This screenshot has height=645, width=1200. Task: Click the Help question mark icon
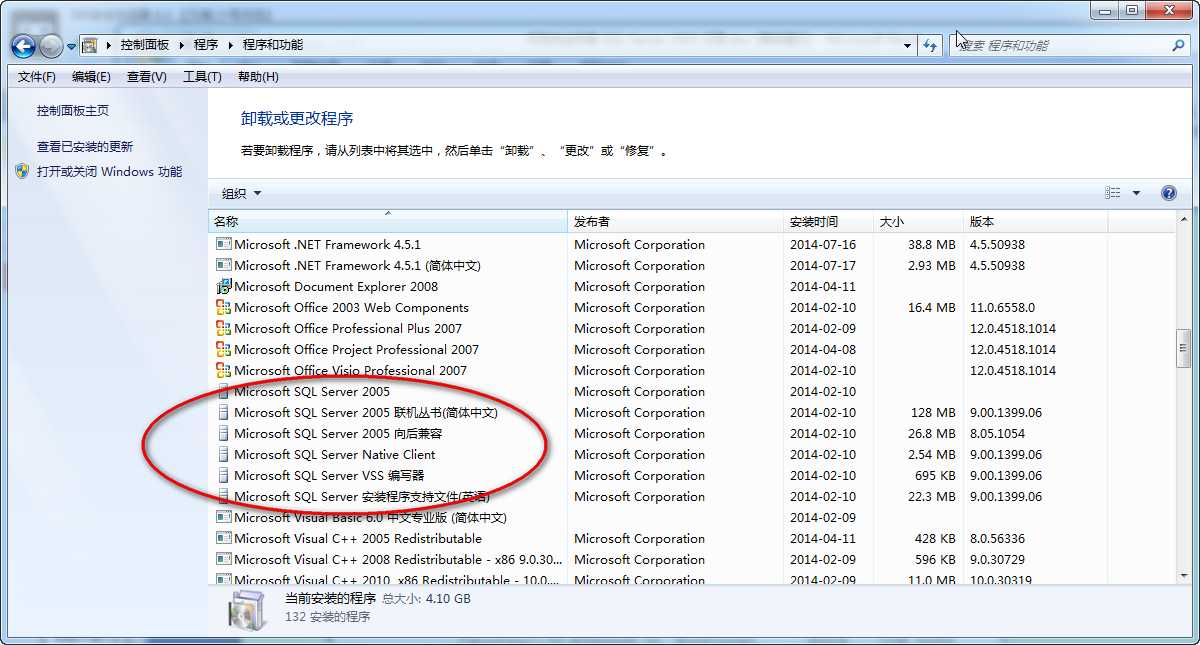(x=1168, y=192)
